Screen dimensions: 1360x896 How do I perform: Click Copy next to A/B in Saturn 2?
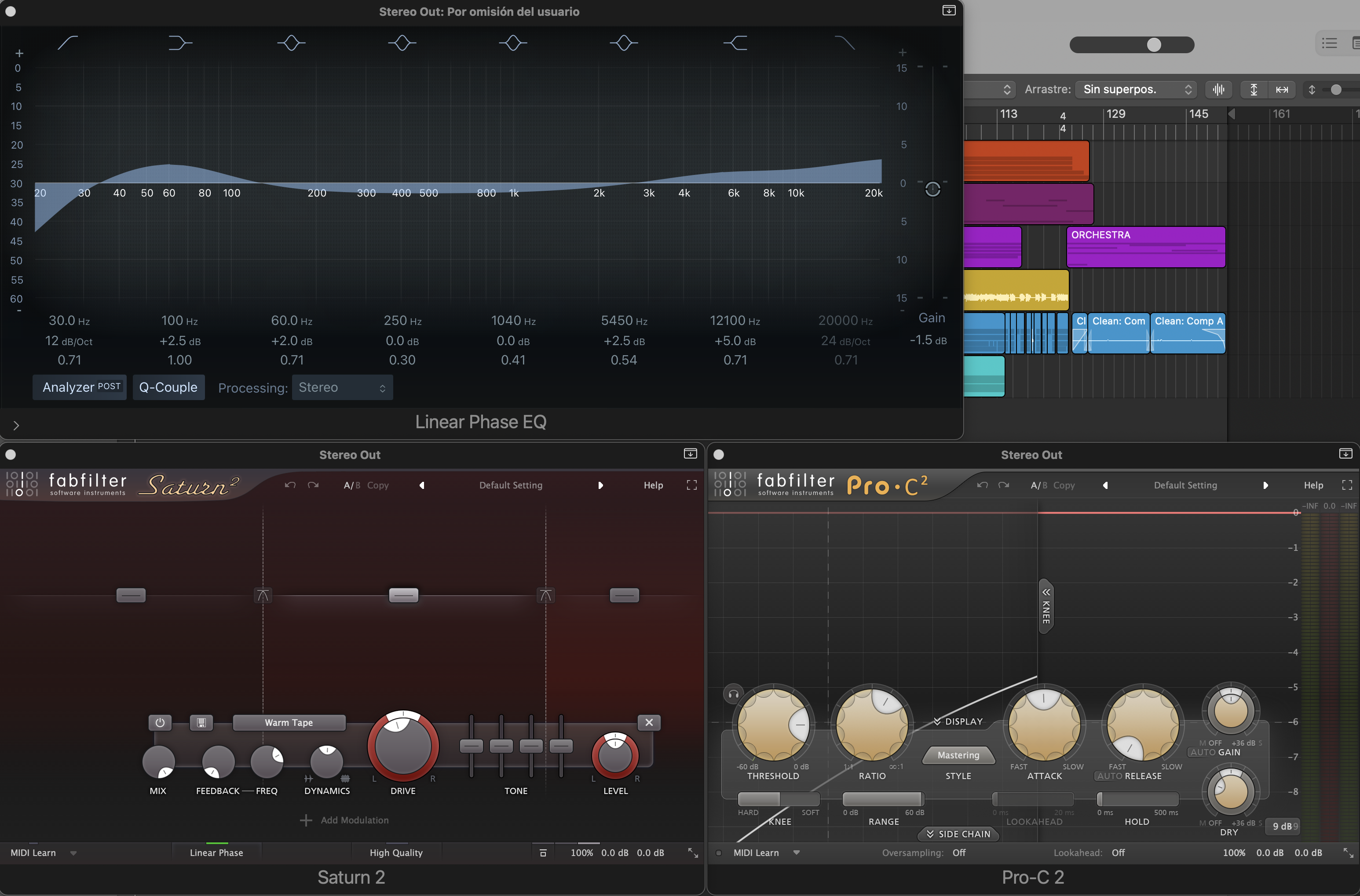click(378, 485)
